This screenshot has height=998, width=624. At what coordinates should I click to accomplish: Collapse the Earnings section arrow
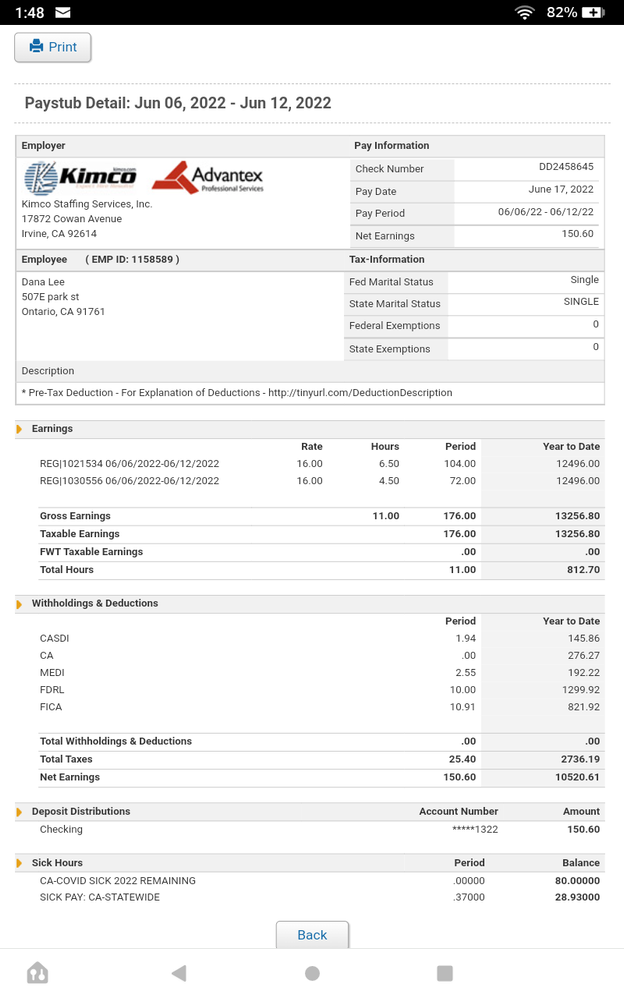click(x=19, y=429)
